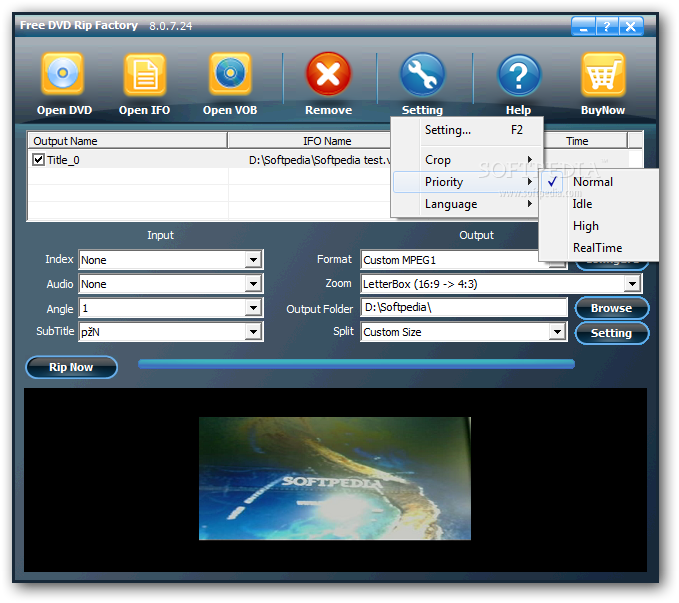Click the Output Name column header
Viewport: 679px width, 603px height.
point(128,141)
